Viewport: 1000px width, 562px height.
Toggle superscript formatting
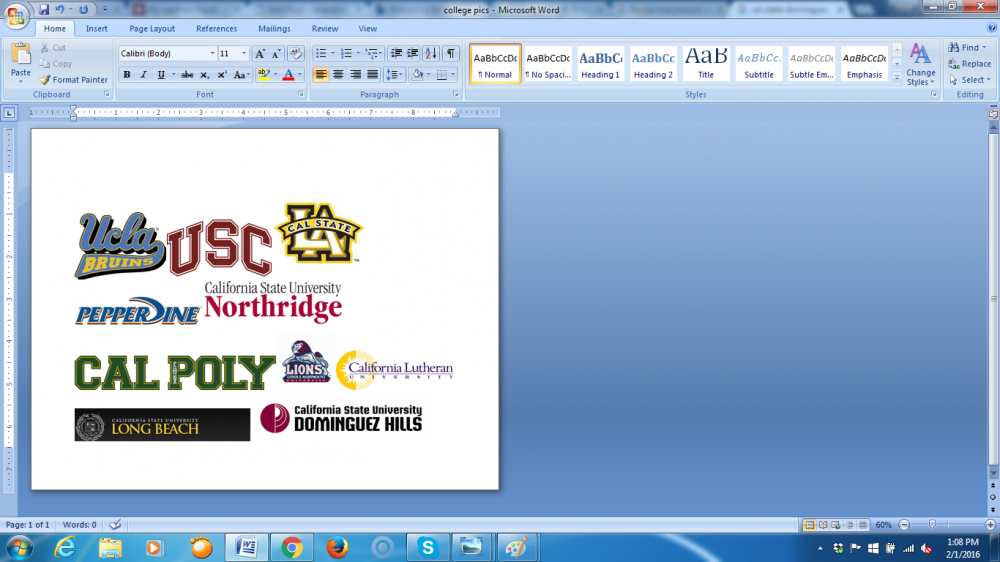click(221, 75)
